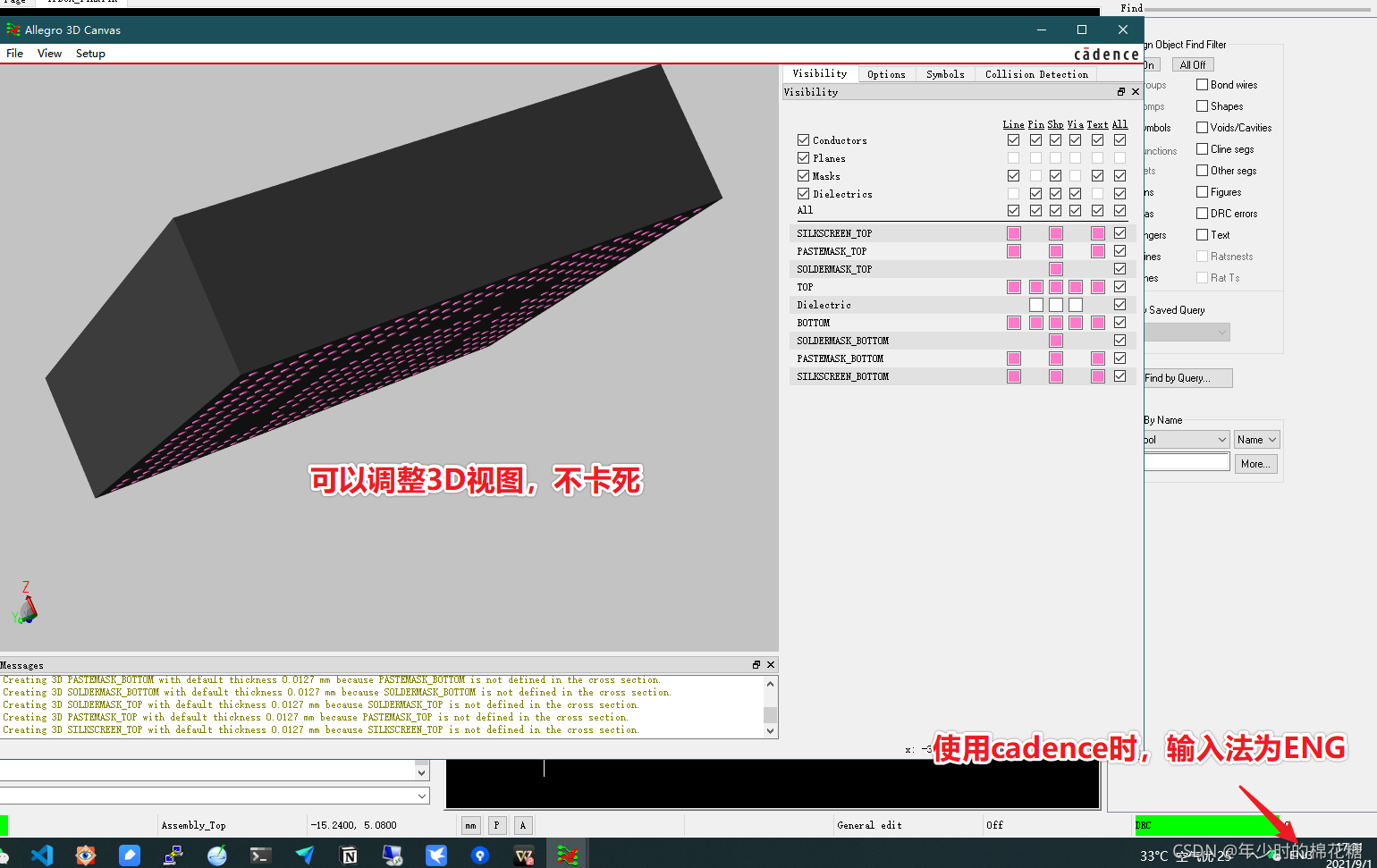Click the All Off button
The height and width of the screenshot is (868, 1377).
pyautogui.click(x=1192, y=65)
